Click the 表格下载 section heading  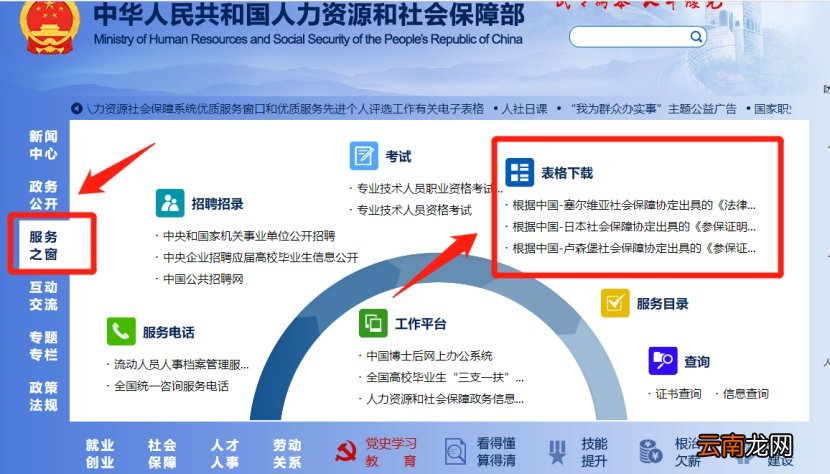pyautogui.click(x=567, y=173)
